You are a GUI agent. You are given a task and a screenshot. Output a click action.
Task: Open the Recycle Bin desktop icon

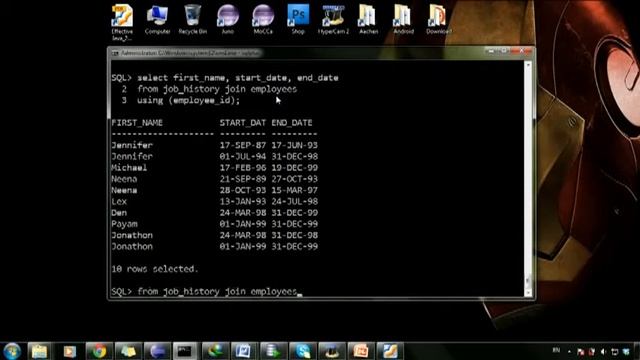[192, 19]
